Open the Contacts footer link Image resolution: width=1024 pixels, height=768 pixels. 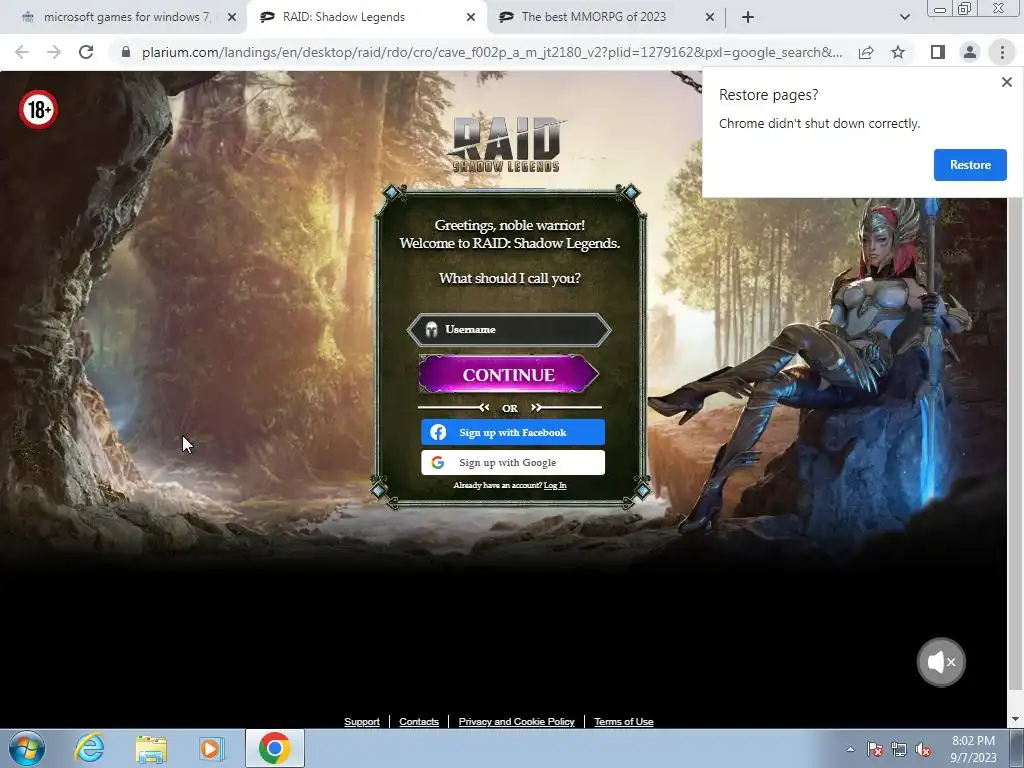click(x=419, y=722)
